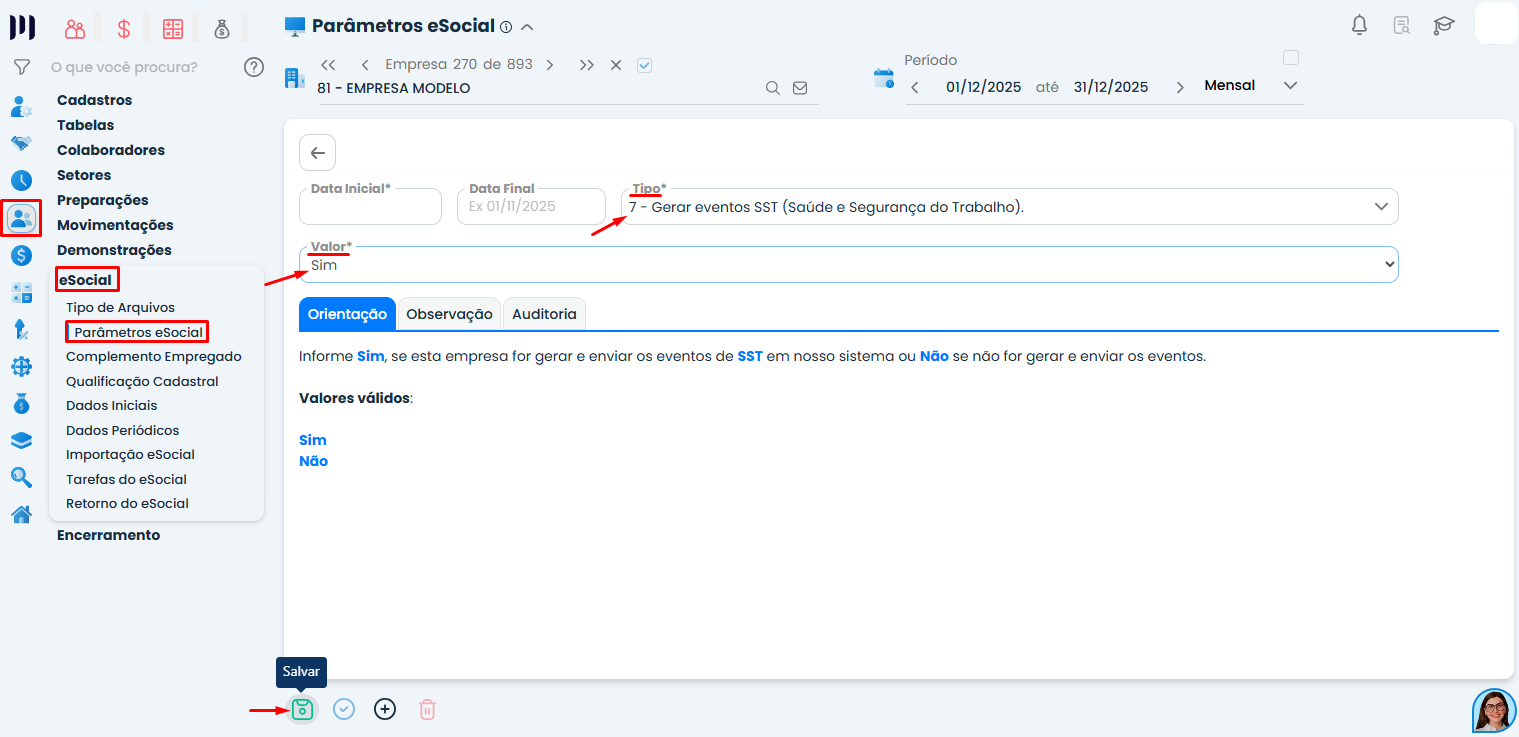Click the graduation cap training icon
Screen dimensions: 1519x737
coord(1443,26)
